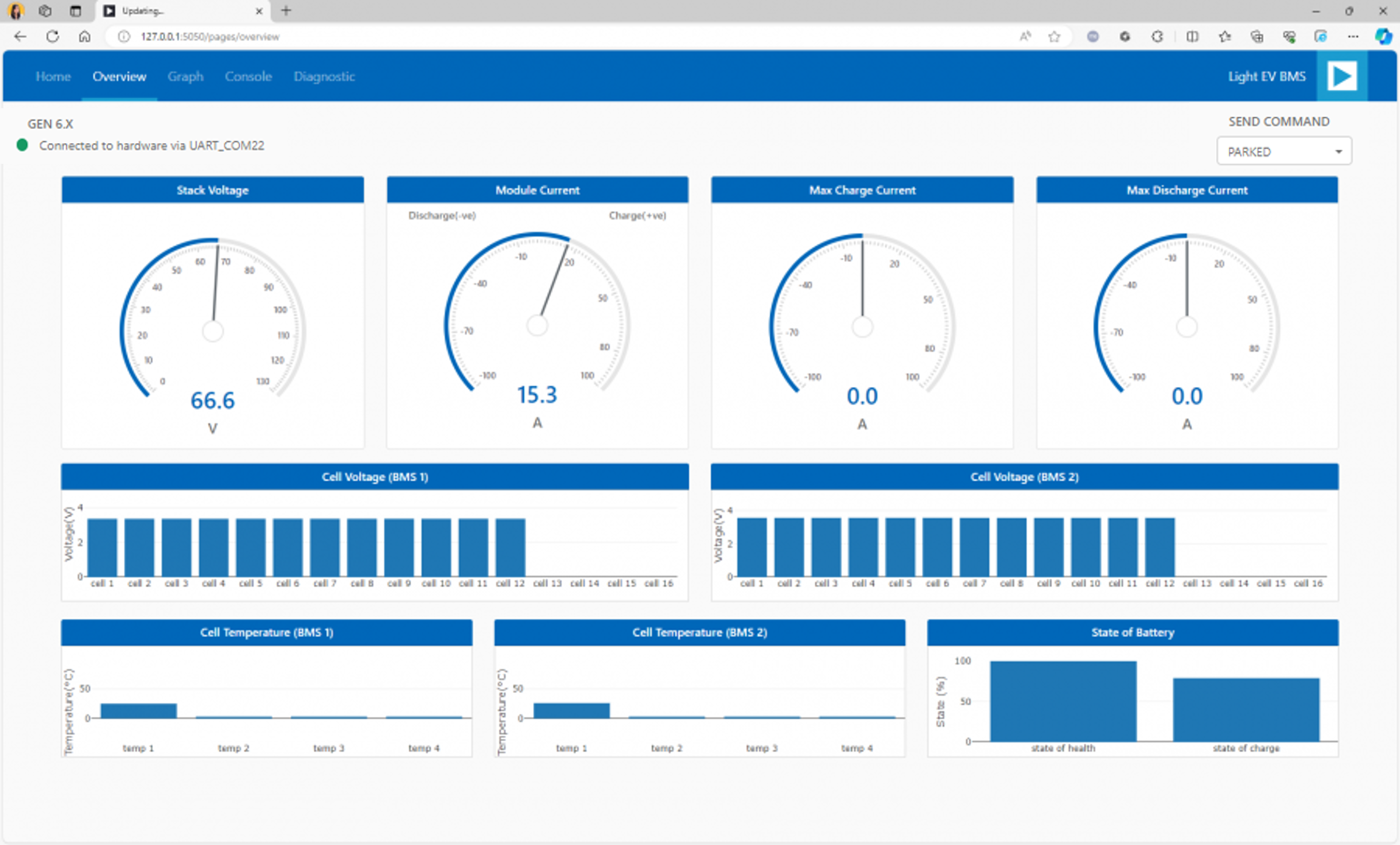Open Browser essentials icon
This screenshot has width=1400, height=845.
point(1288,36)
